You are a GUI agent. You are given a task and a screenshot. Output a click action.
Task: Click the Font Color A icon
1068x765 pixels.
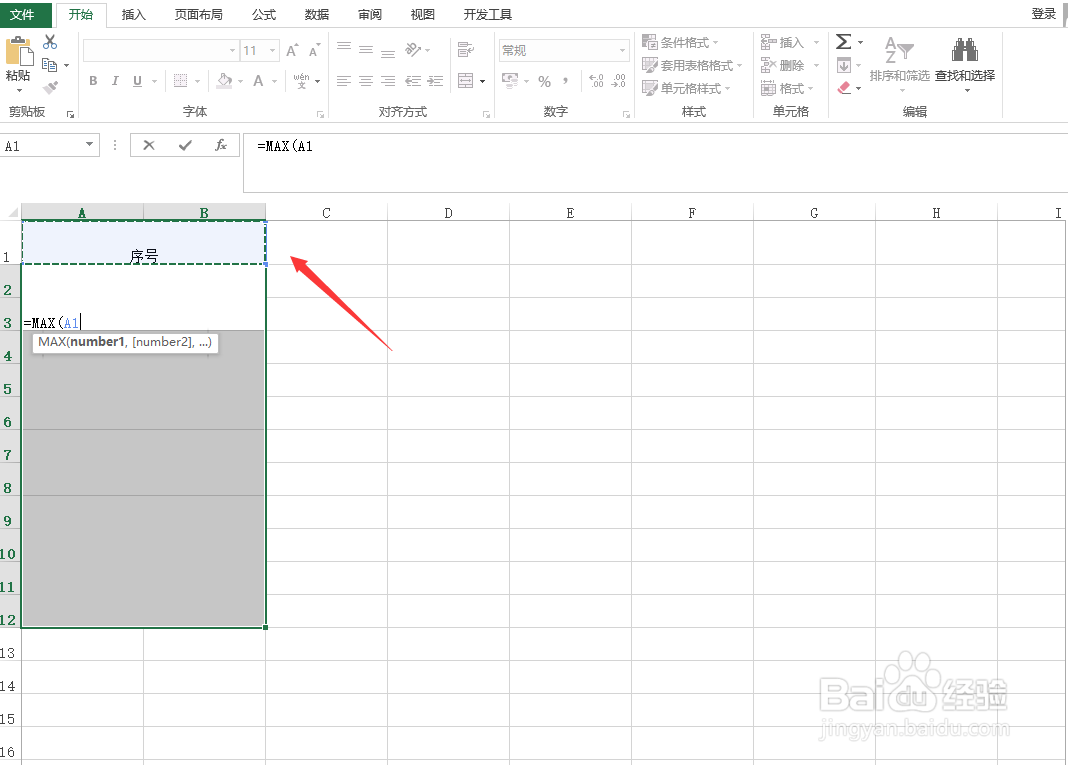pos(258,81)
